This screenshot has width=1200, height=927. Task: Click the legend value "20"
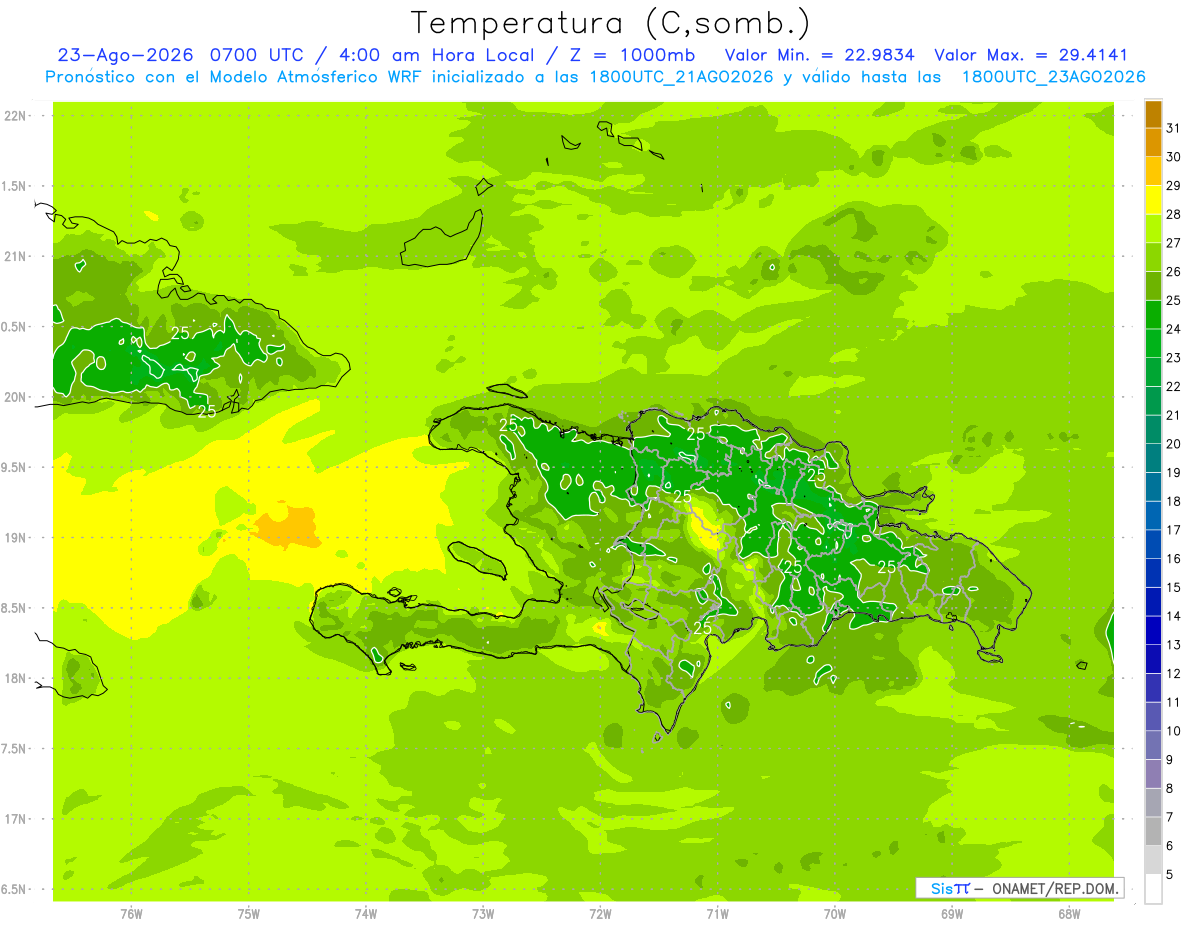point(1174,444)
